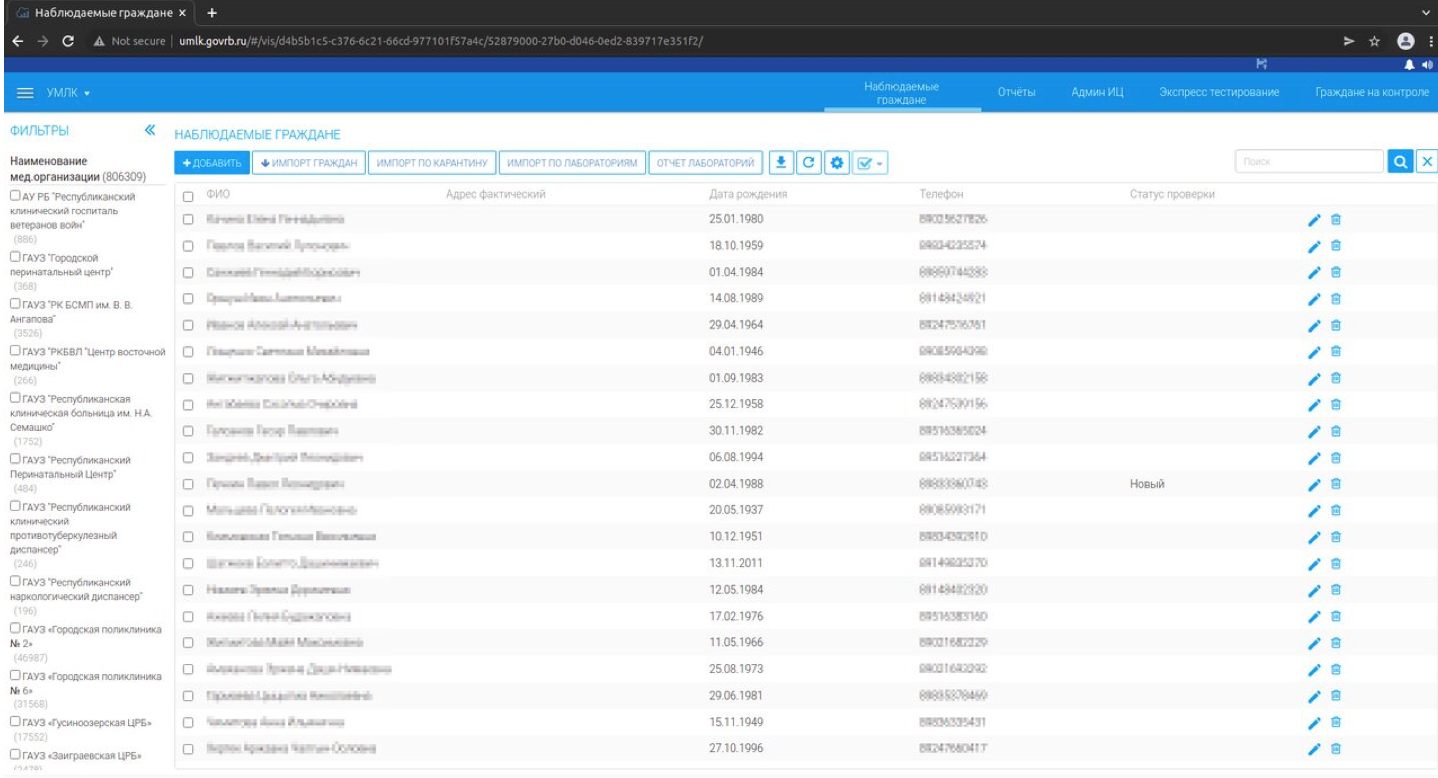The width and height of the screenshot is (1438, 778).
Task: Switch to the Отчёты tab
Action: (x=1016, y=93)
